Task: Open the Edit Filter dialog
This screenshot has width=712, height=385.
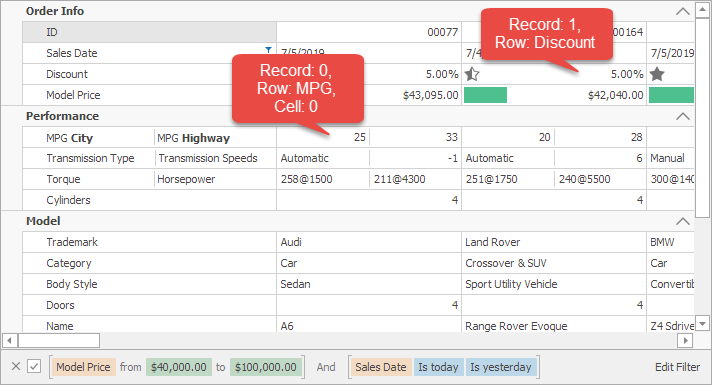Action: 677,367
